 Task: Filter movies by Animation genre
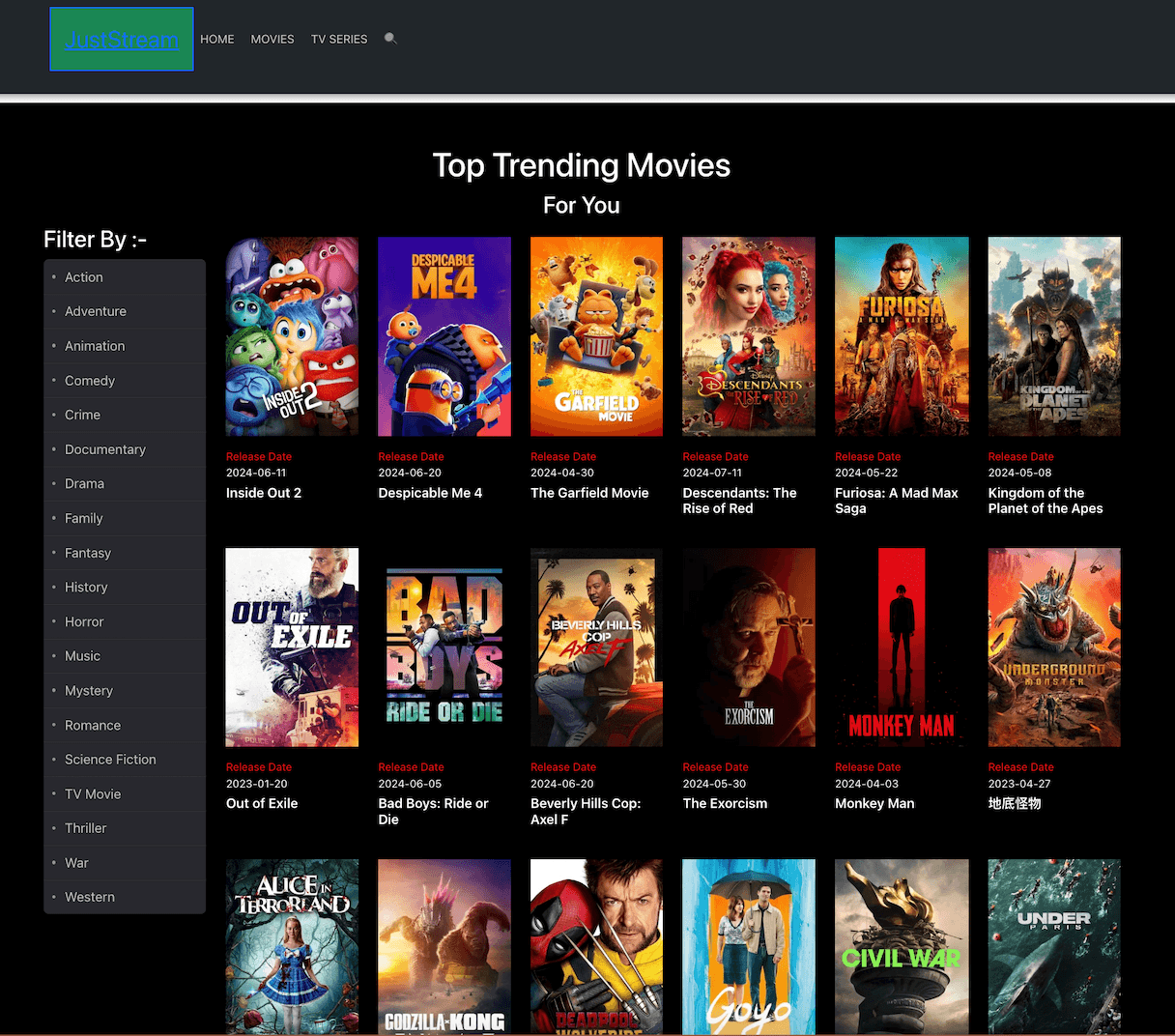(125, 346)
